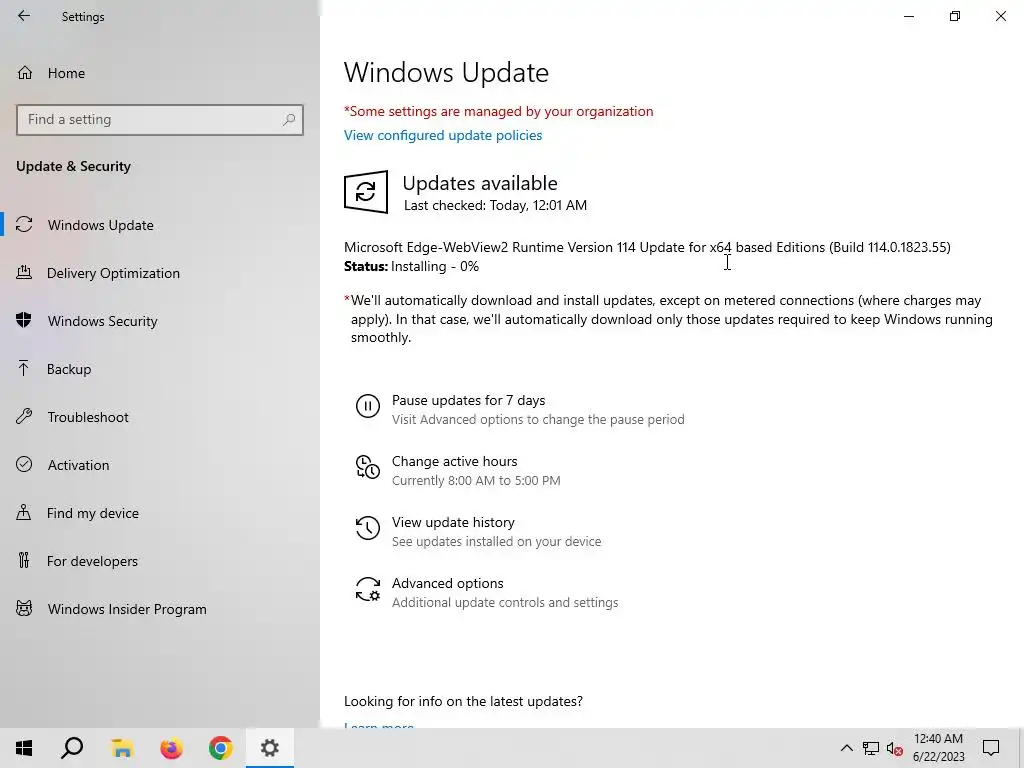Click the Status: Installing - 0% text
This screenshot has width=1024, height=768.
(411, 266)
